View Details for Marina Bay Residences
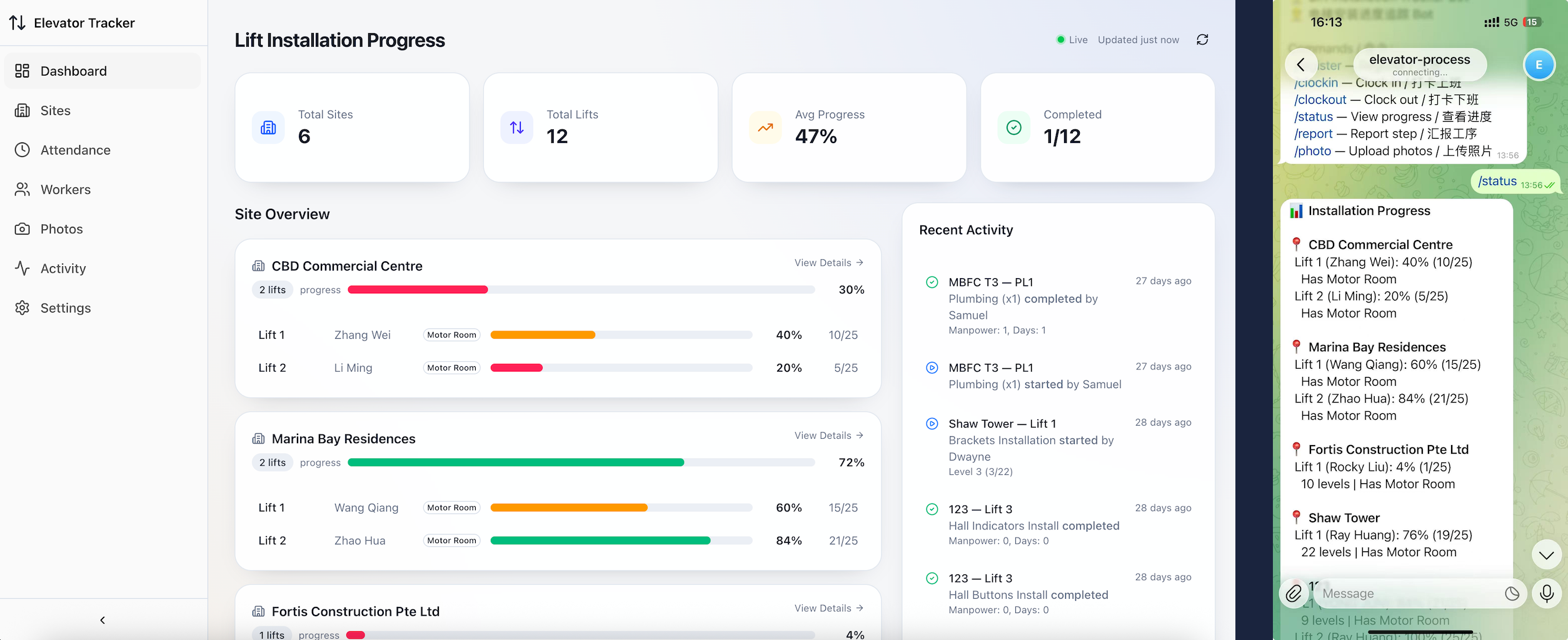Screen dimensions: 1568x640 point(828,435)
